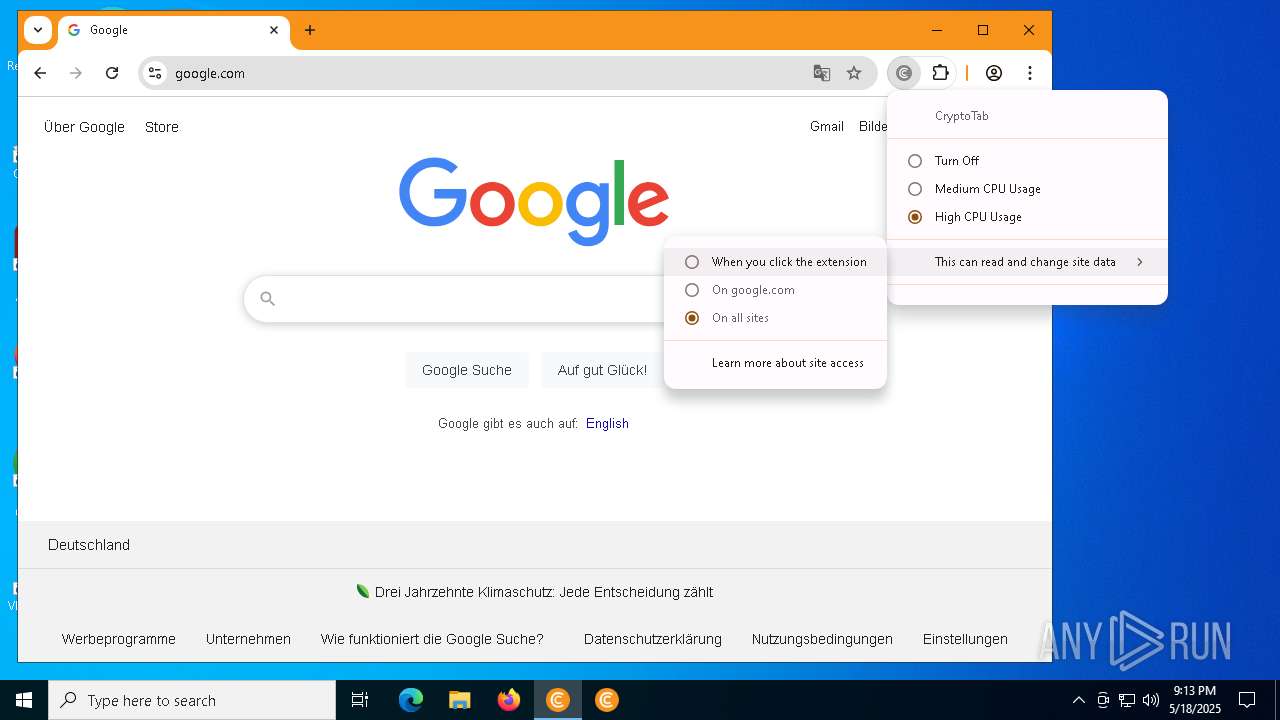Open Werbeprogramme footer link
This screenshot has width=1280, height=720.
[x=118, y=639]
